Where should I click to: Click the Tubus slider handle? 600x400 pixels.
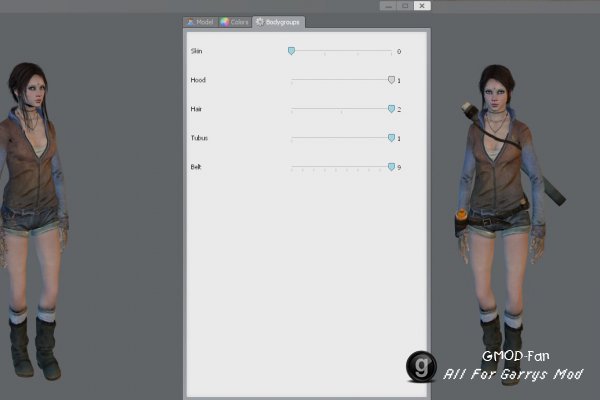pos(391,138)
